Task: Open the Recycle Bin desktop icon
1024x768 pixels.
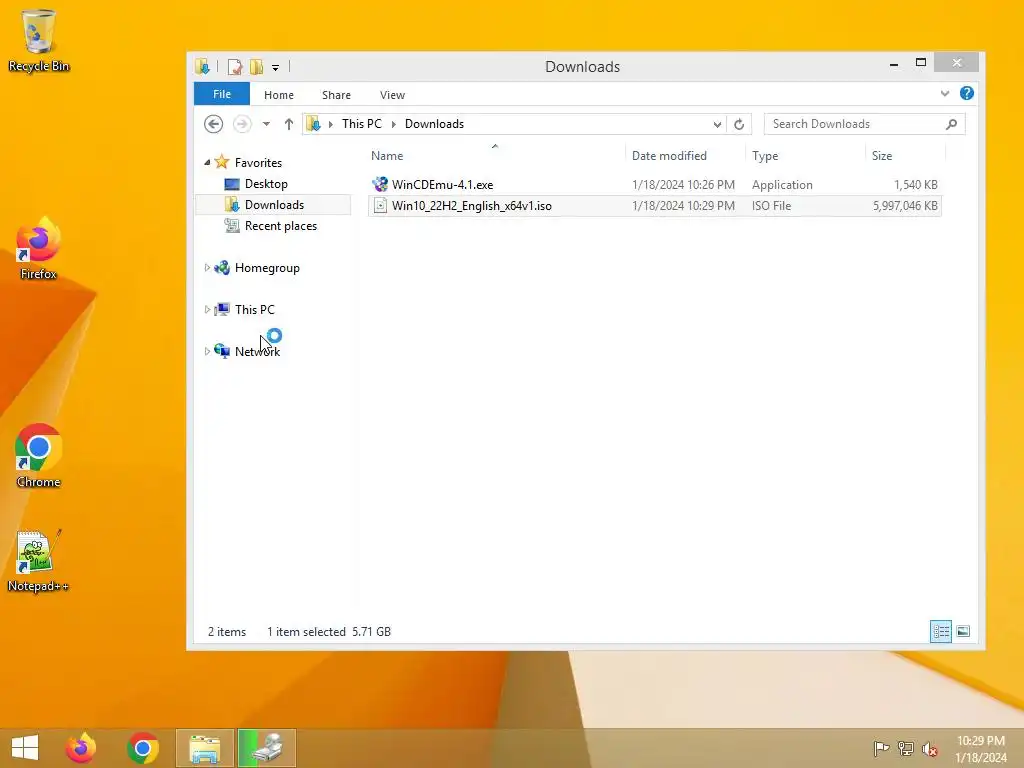Action: 39,40
